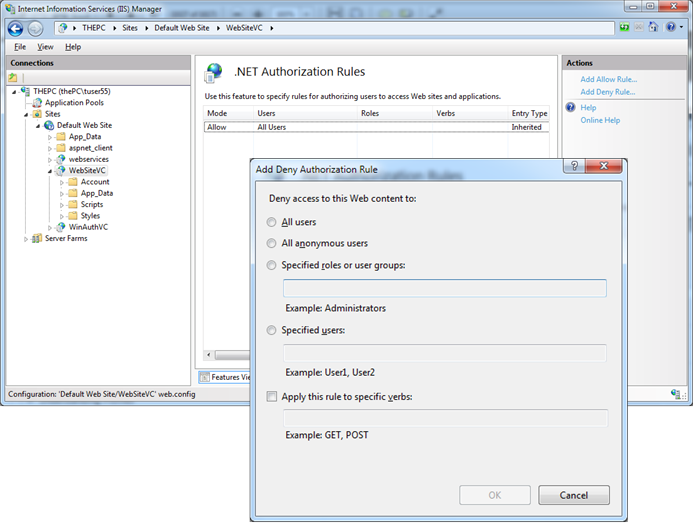Click the webservices application icon
Image resolution: width=694 pixels, height=523 pixels.
[61, 159]
